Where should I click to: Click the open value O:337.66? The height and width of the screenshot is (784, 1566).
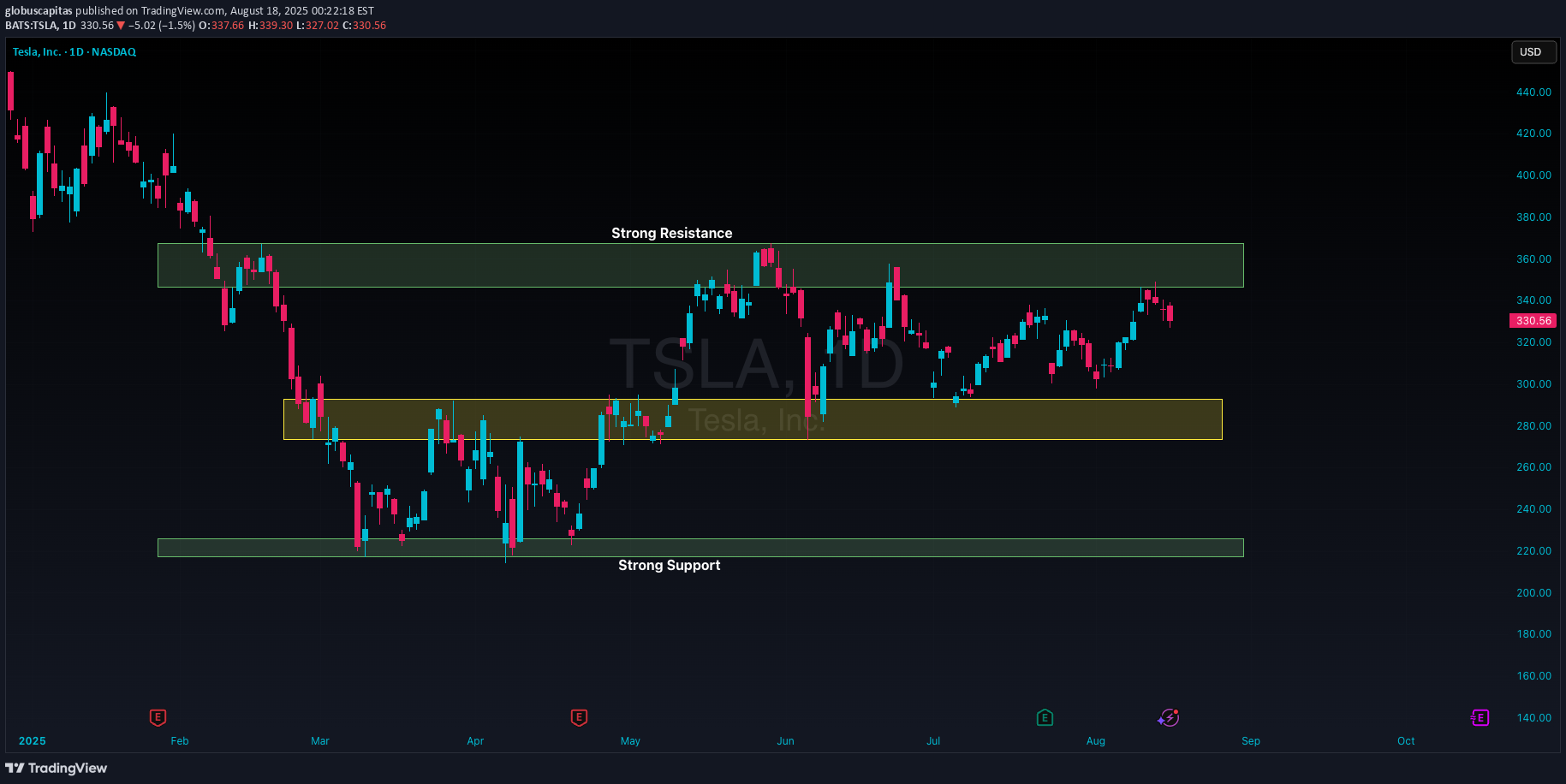(x=222, y=26)
